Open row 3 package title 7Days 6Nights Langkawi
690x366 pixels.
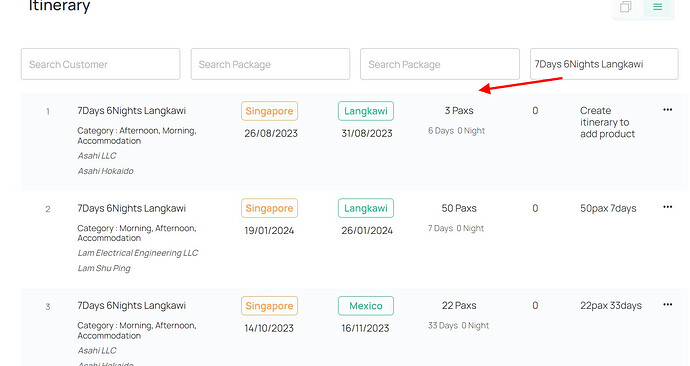132,305
